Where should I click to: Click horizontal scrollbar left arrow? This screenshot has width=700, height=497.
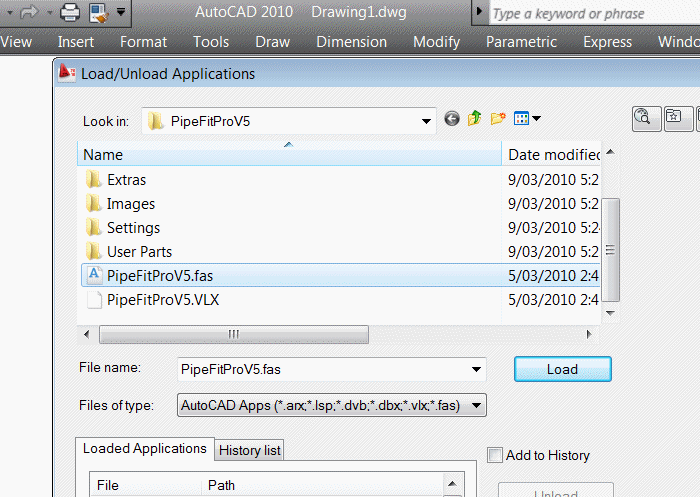pos(87,334)
